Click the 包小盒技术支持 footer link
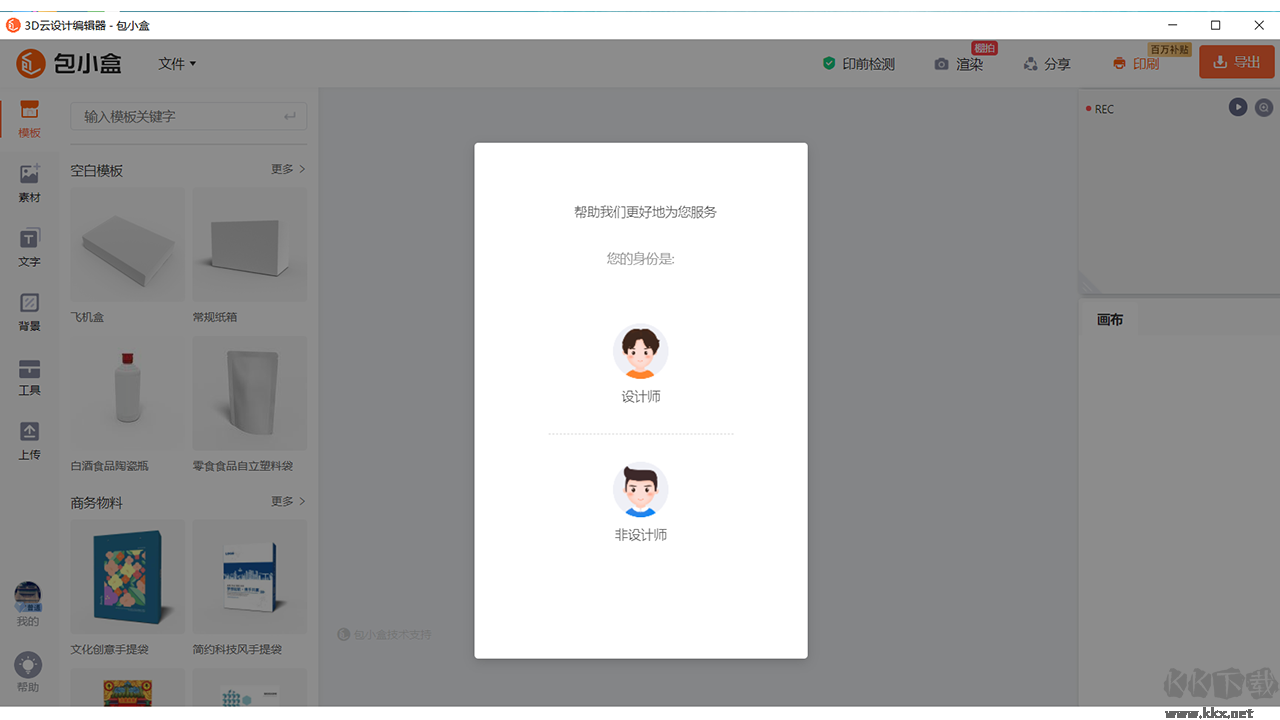The image size is (1280, 720). point(385,634)
